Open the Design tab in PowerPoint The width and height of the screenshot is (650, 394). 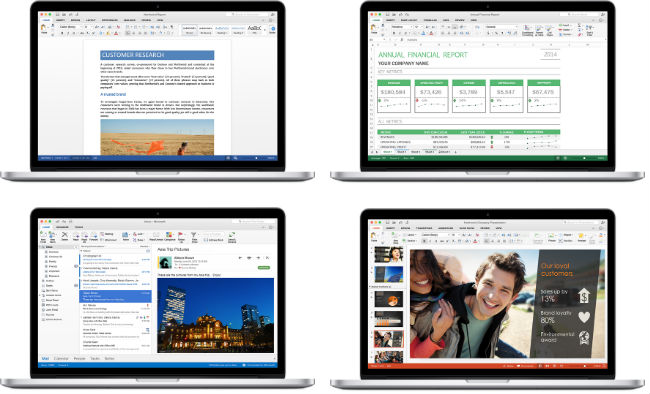(x=405, y=228)
